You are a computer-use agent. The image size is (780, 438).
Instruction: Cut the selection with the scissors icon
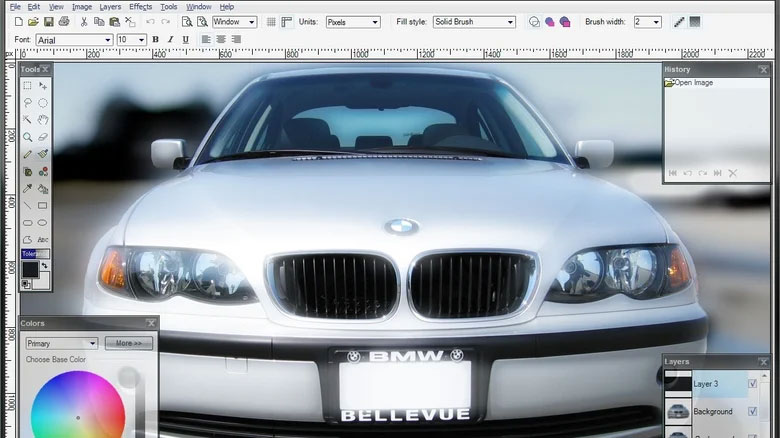tap(84, 22)
